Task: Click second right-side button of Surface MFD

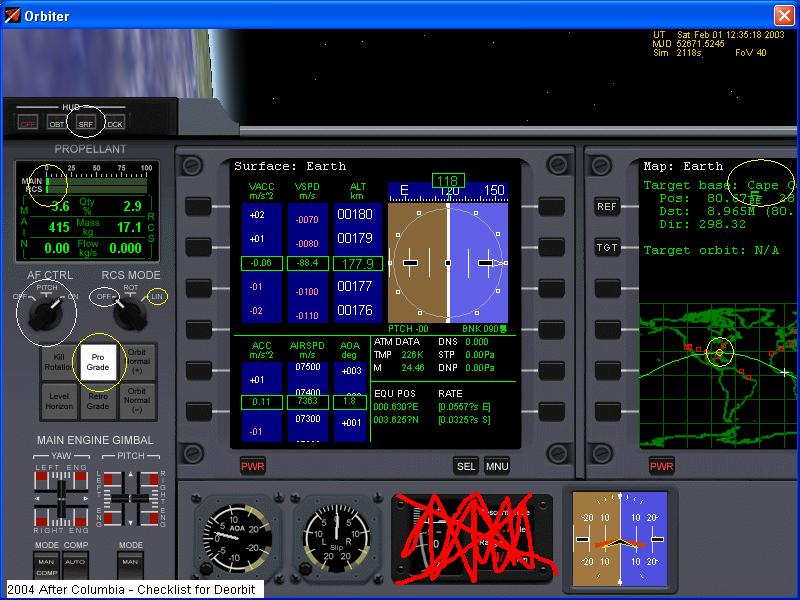Action: [552, 247]
